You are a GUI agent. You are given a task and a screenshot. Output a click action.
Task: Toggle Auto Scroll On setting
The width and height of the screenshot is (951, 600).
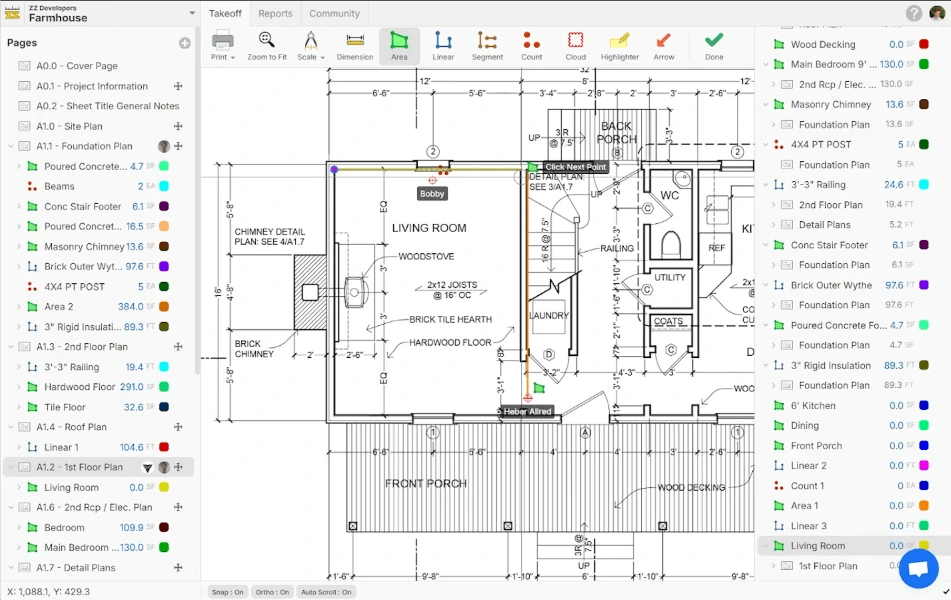(x=326, y=592)
